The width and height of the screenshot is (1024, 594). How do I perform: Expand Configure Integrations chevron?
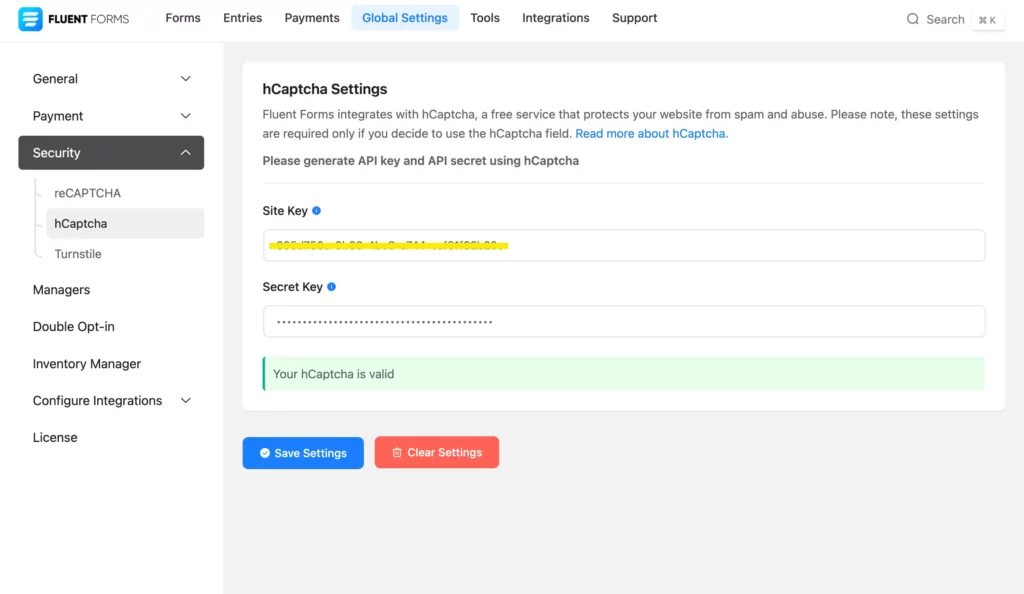(x=185, y=401)
